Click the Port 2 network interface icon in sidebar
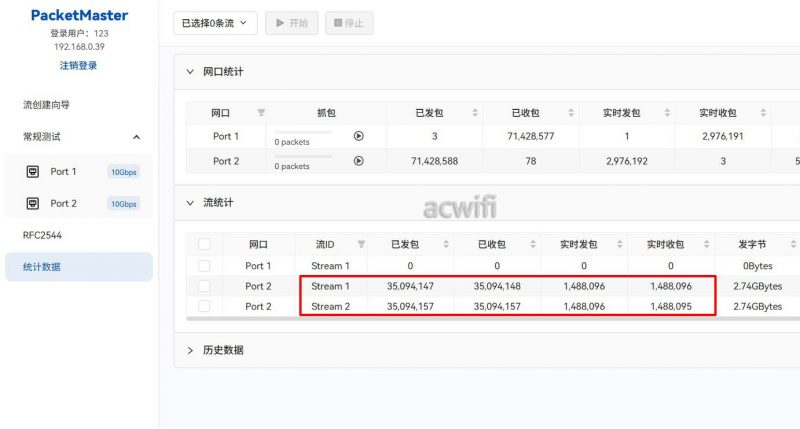The height and width of the screenshot is (429, 800). pyautogui.click(x=32, y=203)
